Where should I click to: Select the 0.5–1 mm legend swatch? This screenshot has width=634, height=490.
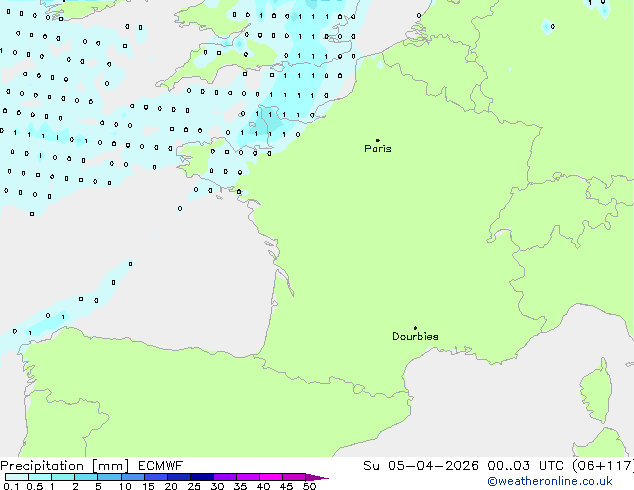click(40, 477)
